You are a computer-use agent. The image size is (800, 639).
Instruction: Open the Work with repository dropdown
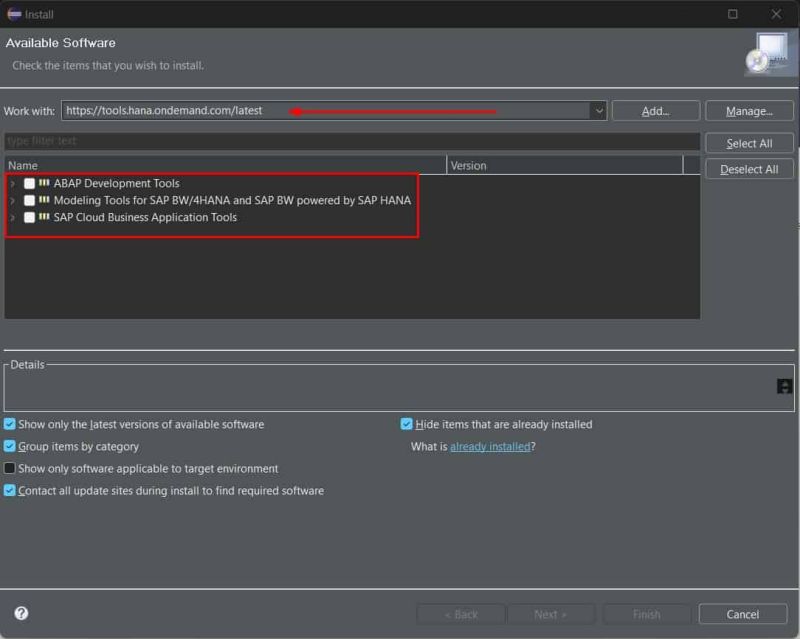tap(597, 111)
